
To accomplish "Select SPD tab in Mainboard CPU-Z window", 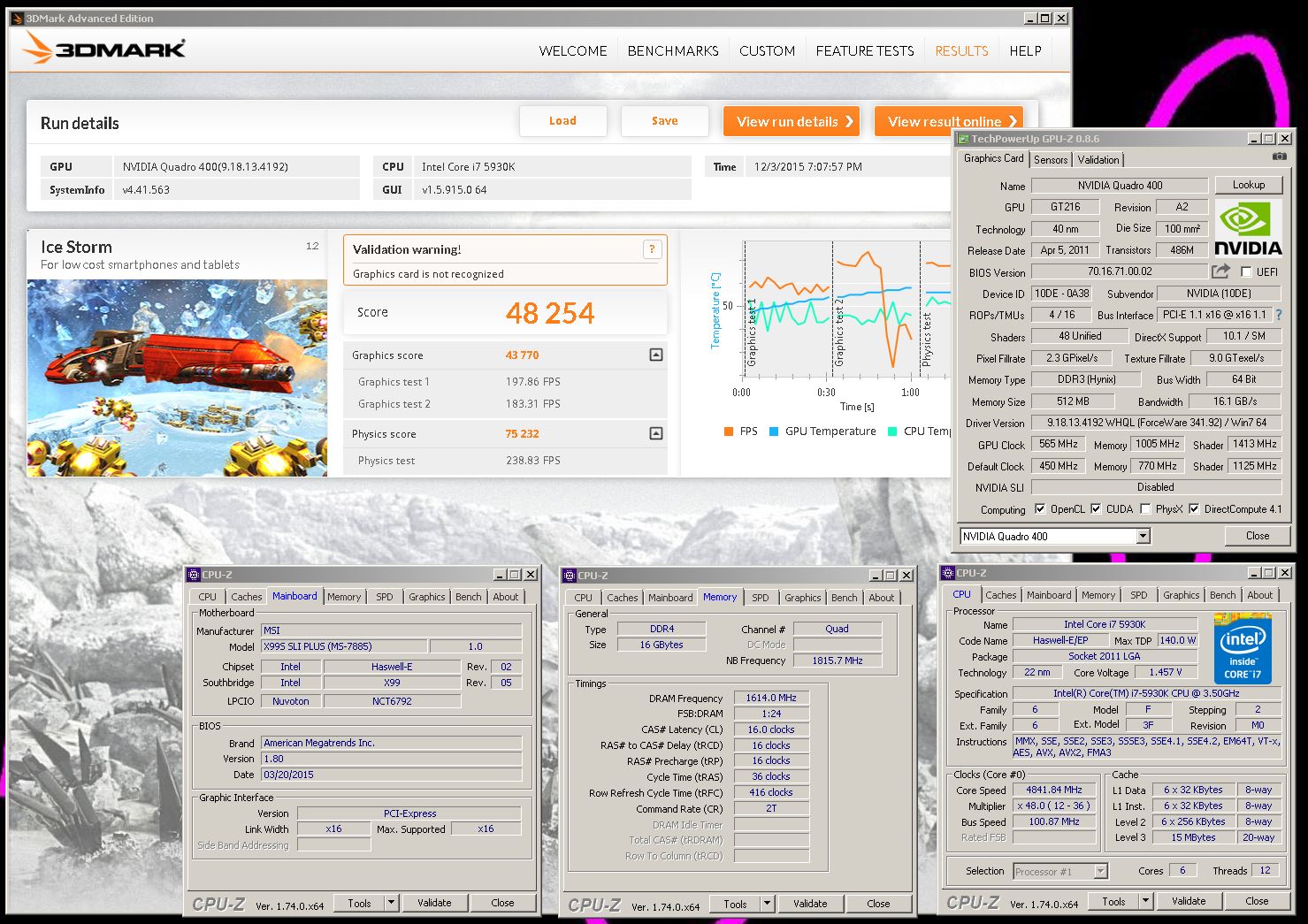I will pos(384,597).
